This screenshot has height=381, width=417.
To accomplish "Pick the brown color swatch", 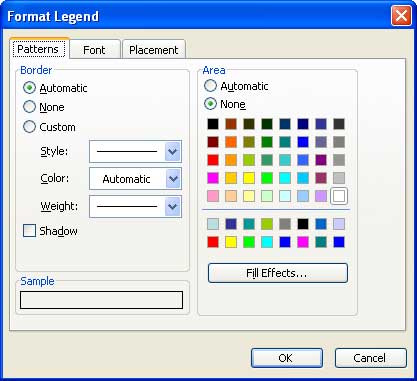I will (x=231, y=124).
